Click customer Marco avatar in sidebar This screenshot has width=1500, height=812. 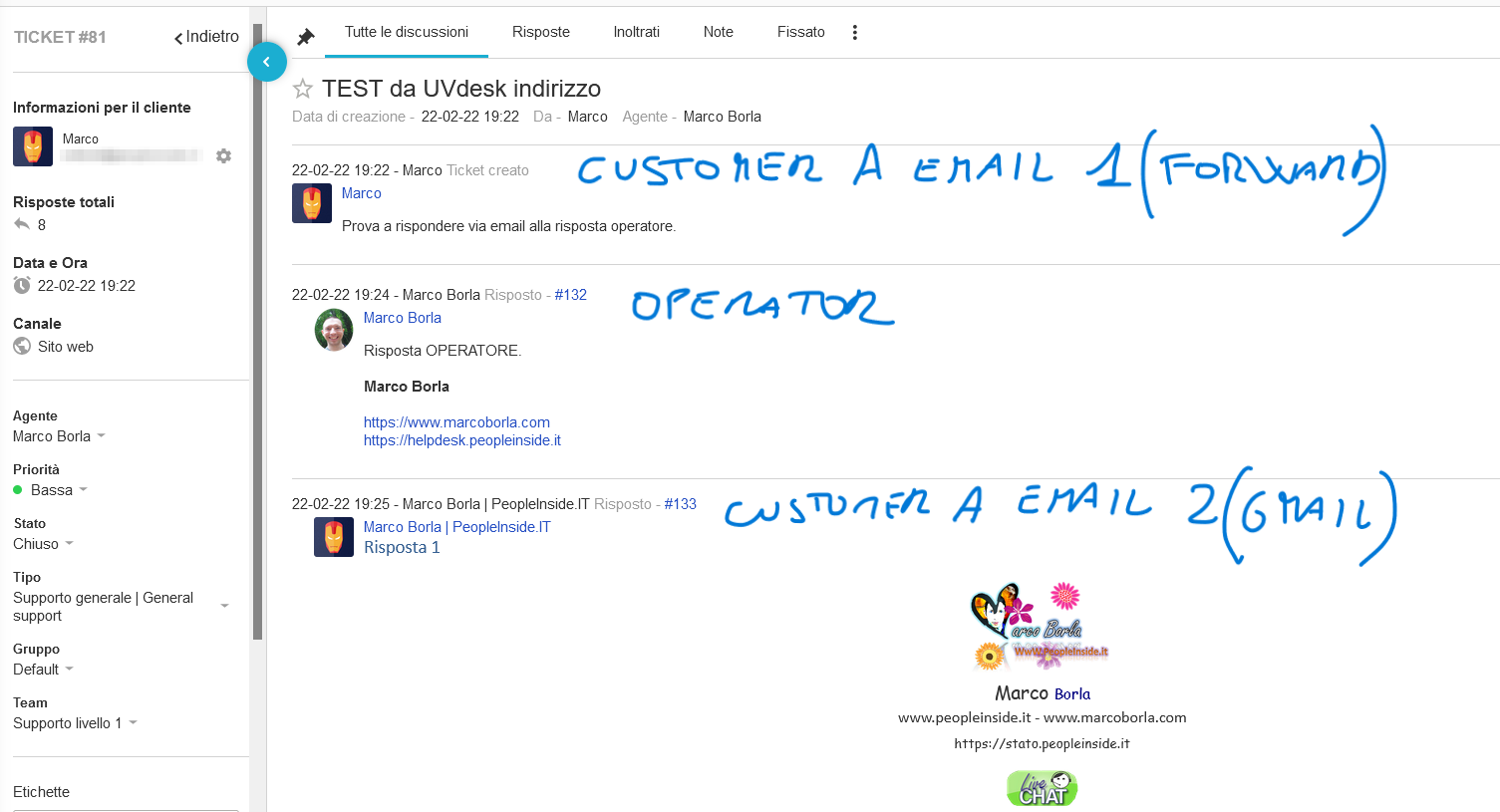pos(33,146)
